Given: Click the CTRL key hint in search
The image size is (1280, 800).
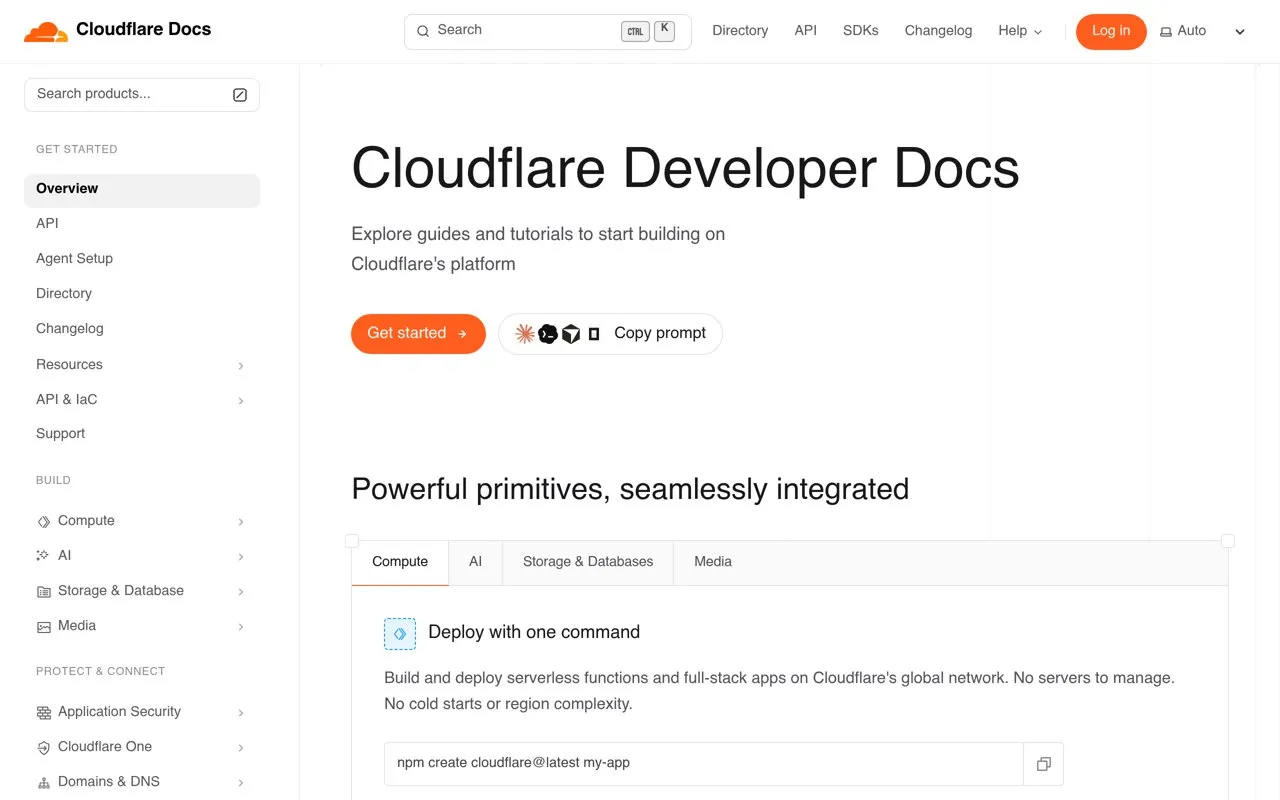Looking at the screenshot, I should click(635, 32).
